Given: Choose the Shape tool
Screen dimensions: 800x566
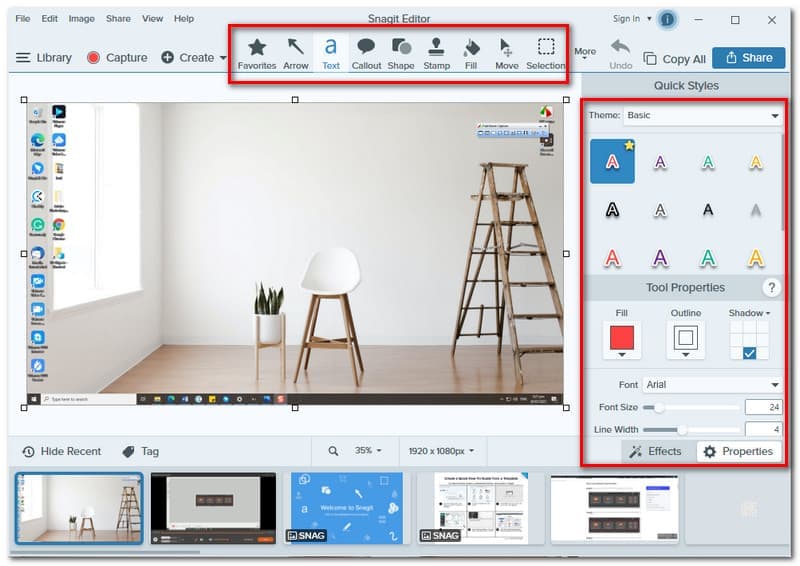Looking at the screenshot, I should [401, 53].
